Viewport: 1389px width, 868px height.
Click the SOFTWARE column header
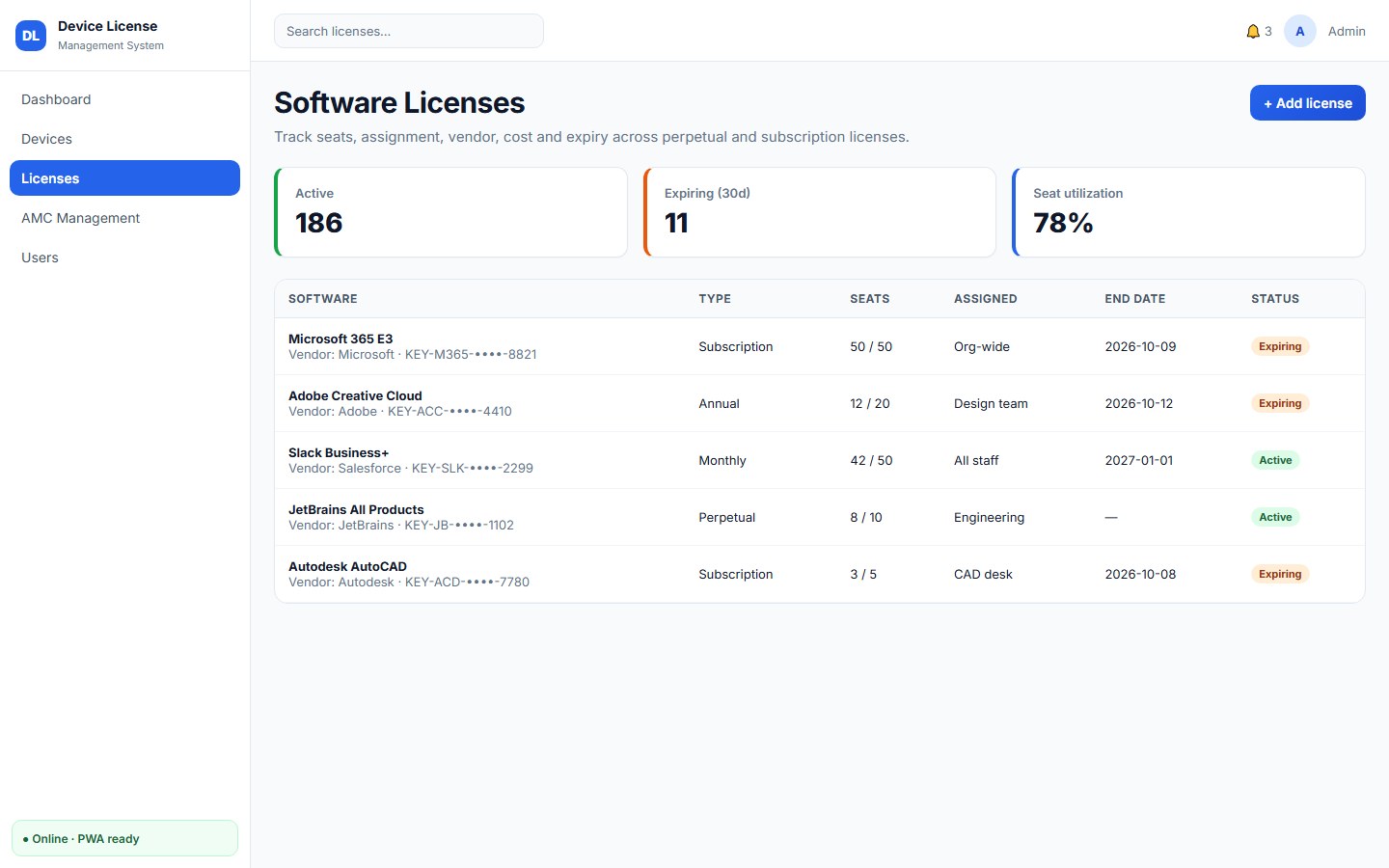(323, 299)
